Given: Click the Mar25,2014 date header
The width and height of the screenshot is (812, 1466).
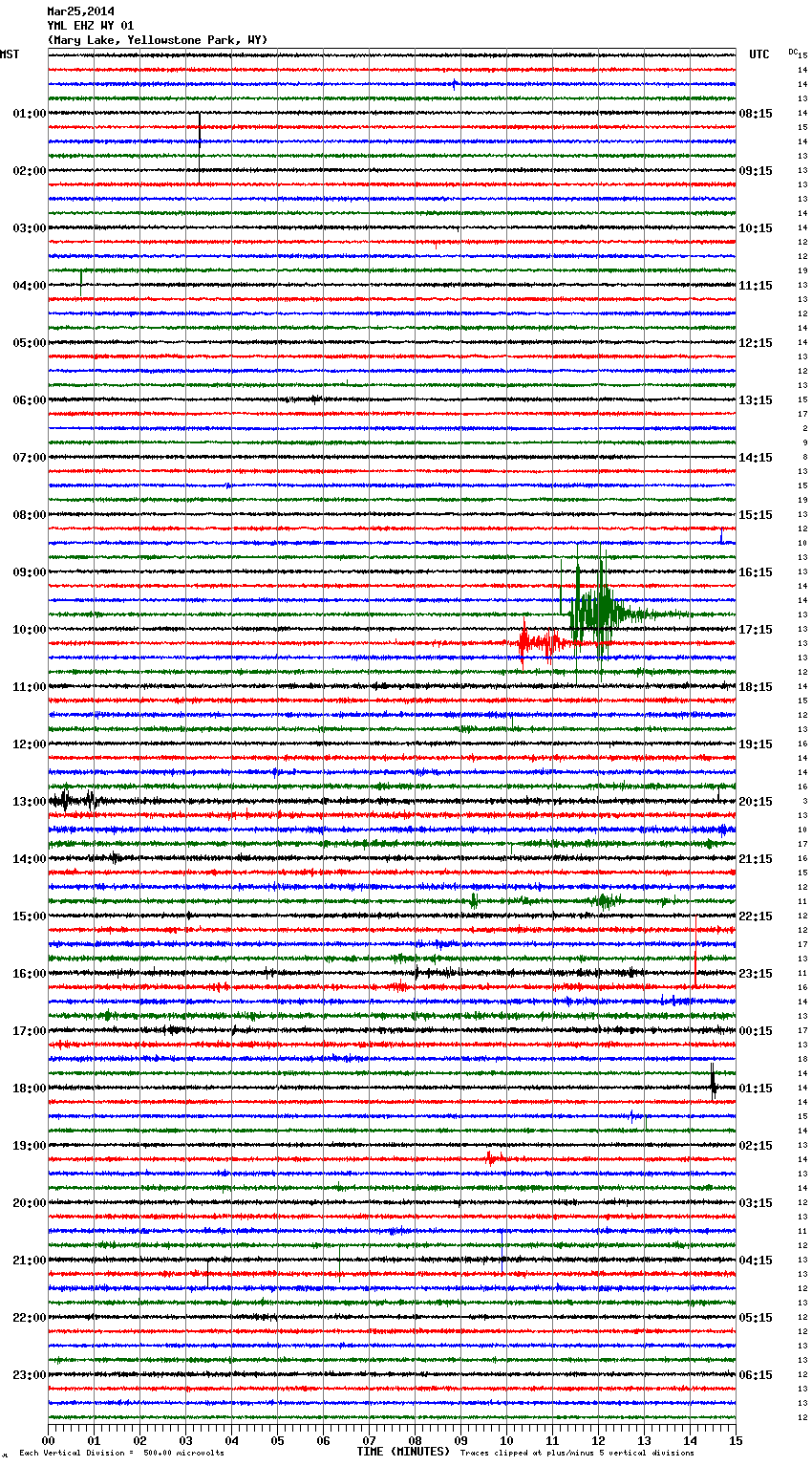Looking at the screenshot, I should pyautogui.click(x=81, y=11).
